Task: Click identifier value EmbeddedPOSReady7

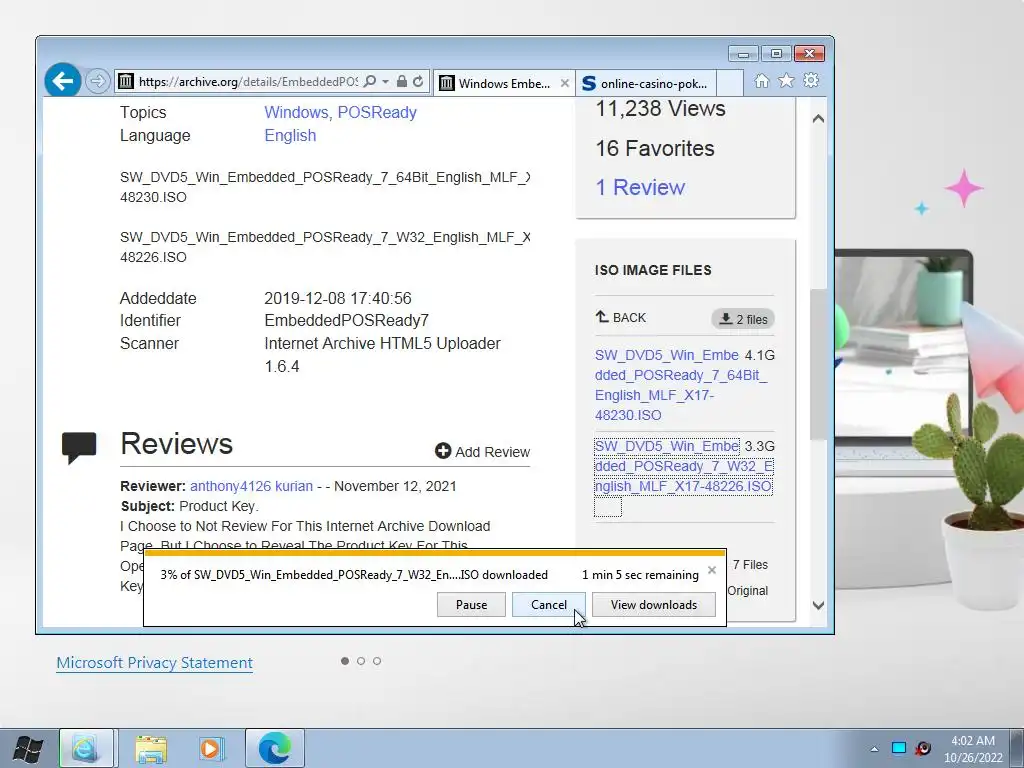Action: click(x=347, y=321)
